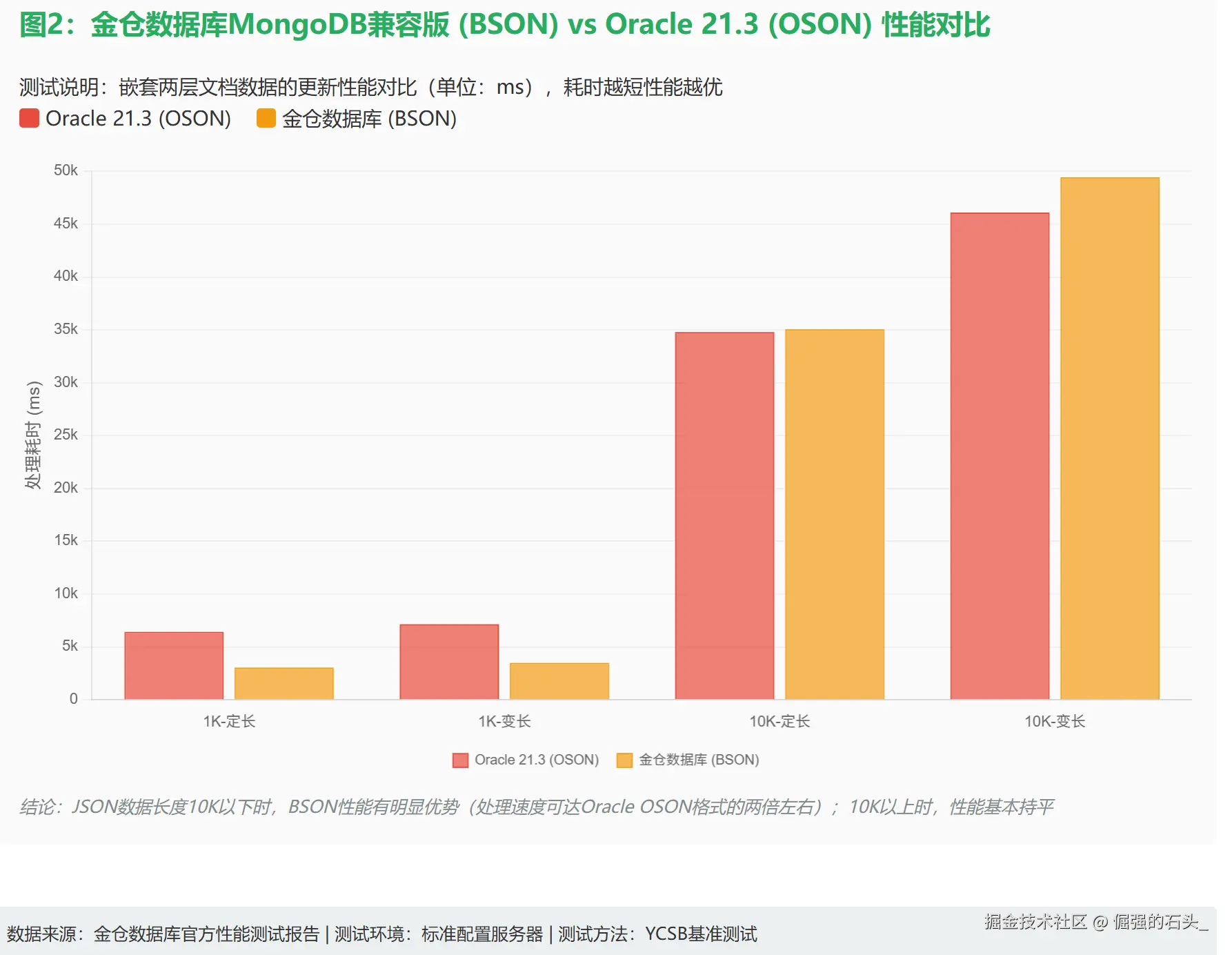The height and width of the screenshot is (955, 1232).
Task: Select the Oracle bar for 1K-定长
Action: coord(174,665)
